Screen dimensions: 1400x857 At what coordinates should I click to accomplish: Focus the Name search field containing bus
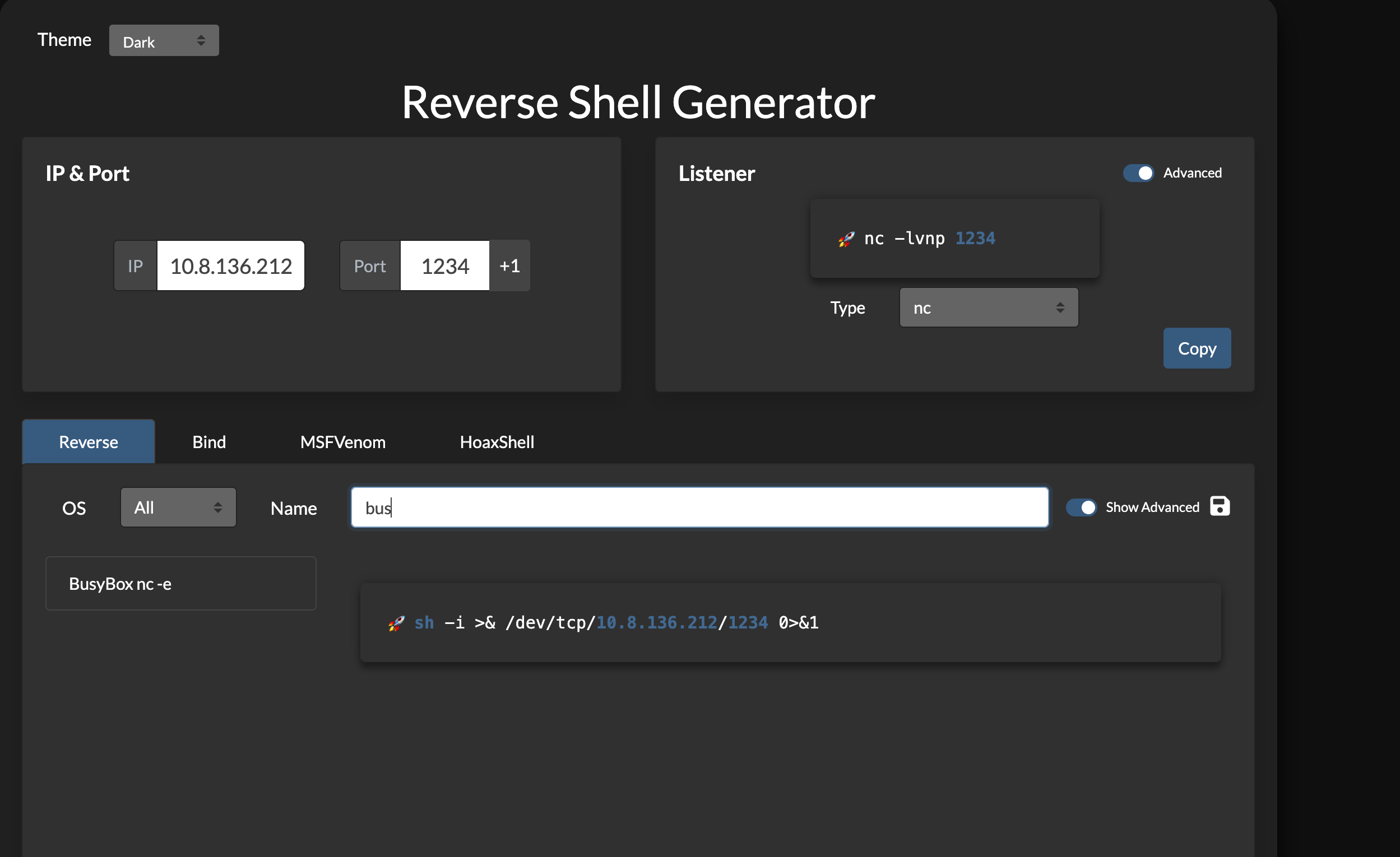click(699, 507)
